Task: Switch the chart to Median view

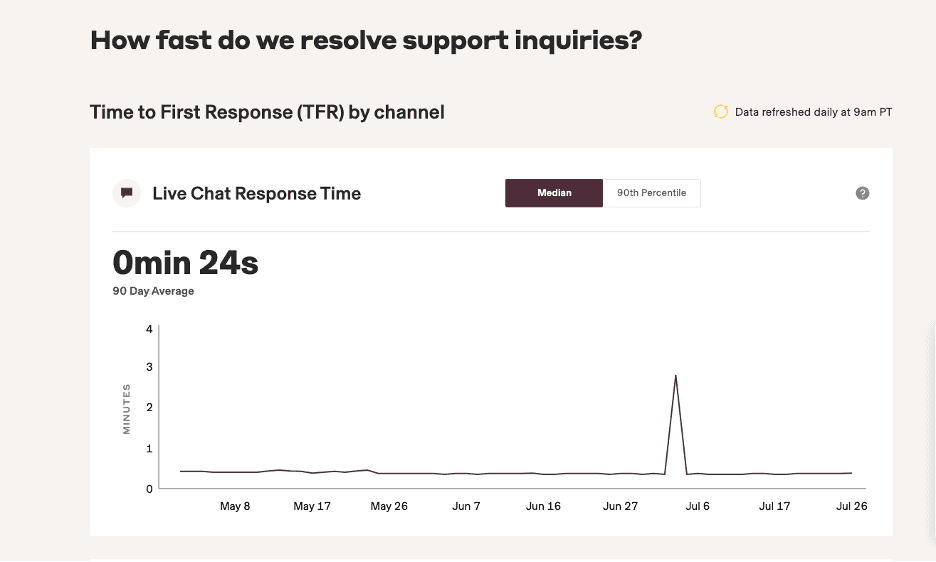Action: point(554,193)
